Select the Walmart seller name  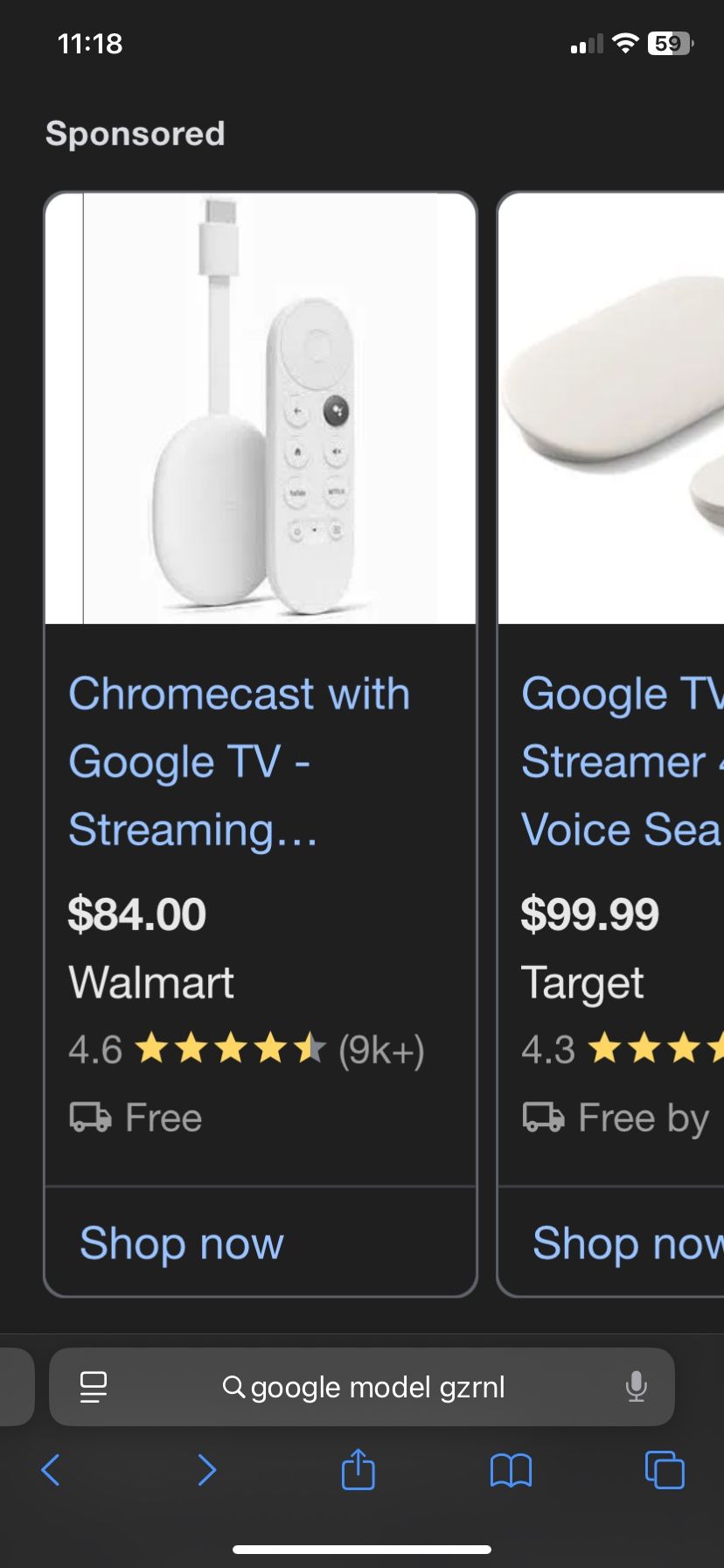151,982
